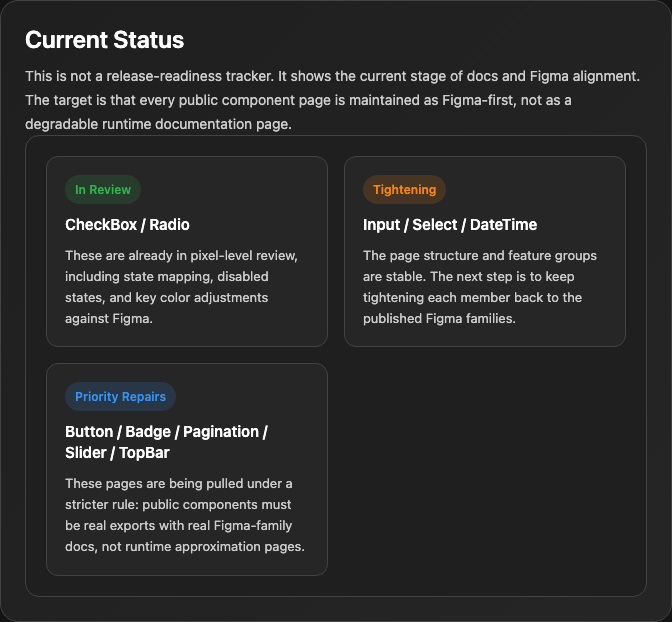Select the CheckBox / Radio card title
This screenshot has height=622, width=672.
127,225
